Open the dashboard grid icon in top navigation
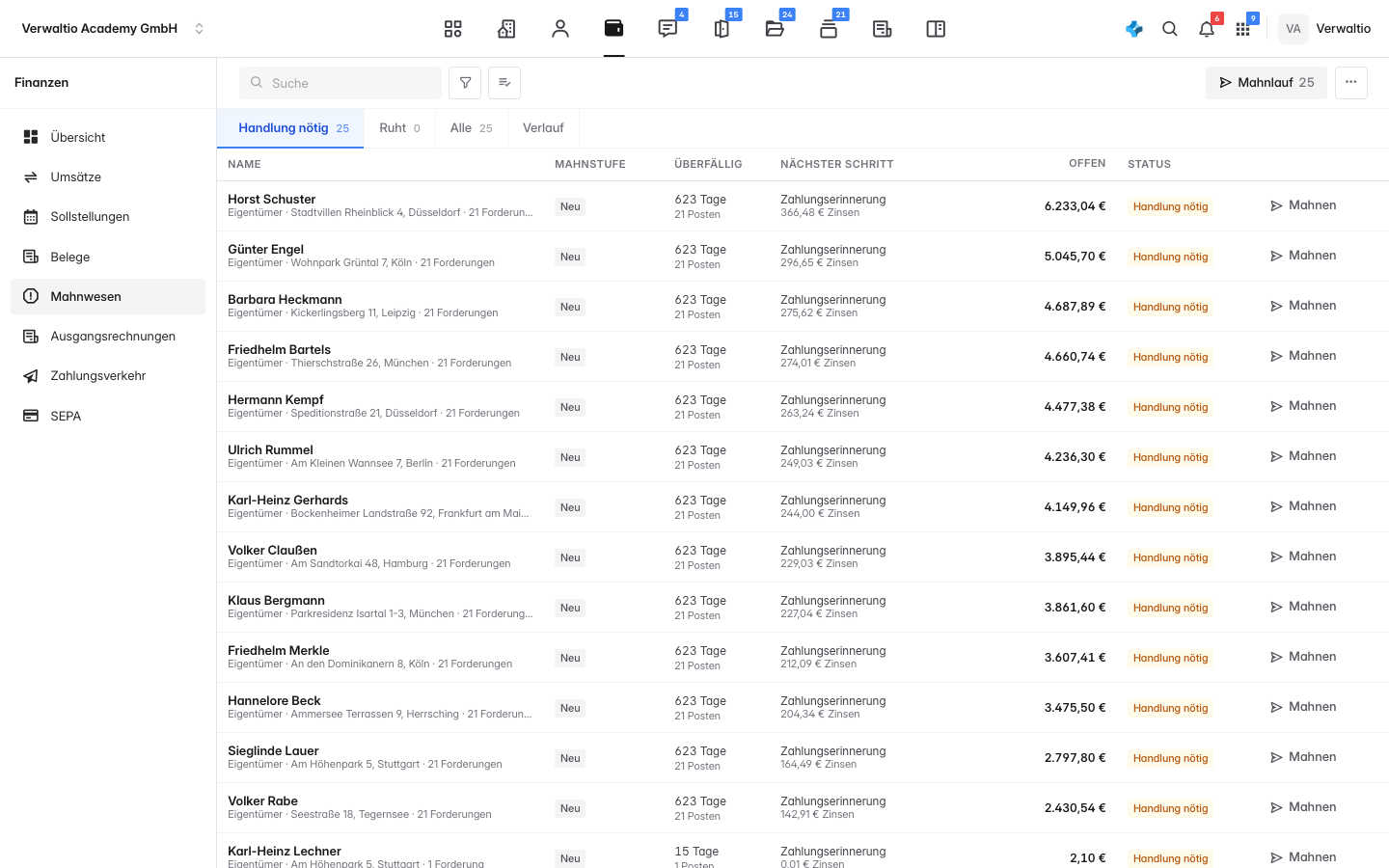Screen dimensions: 1389x868 pyautogui.click(x=453, y=29)
